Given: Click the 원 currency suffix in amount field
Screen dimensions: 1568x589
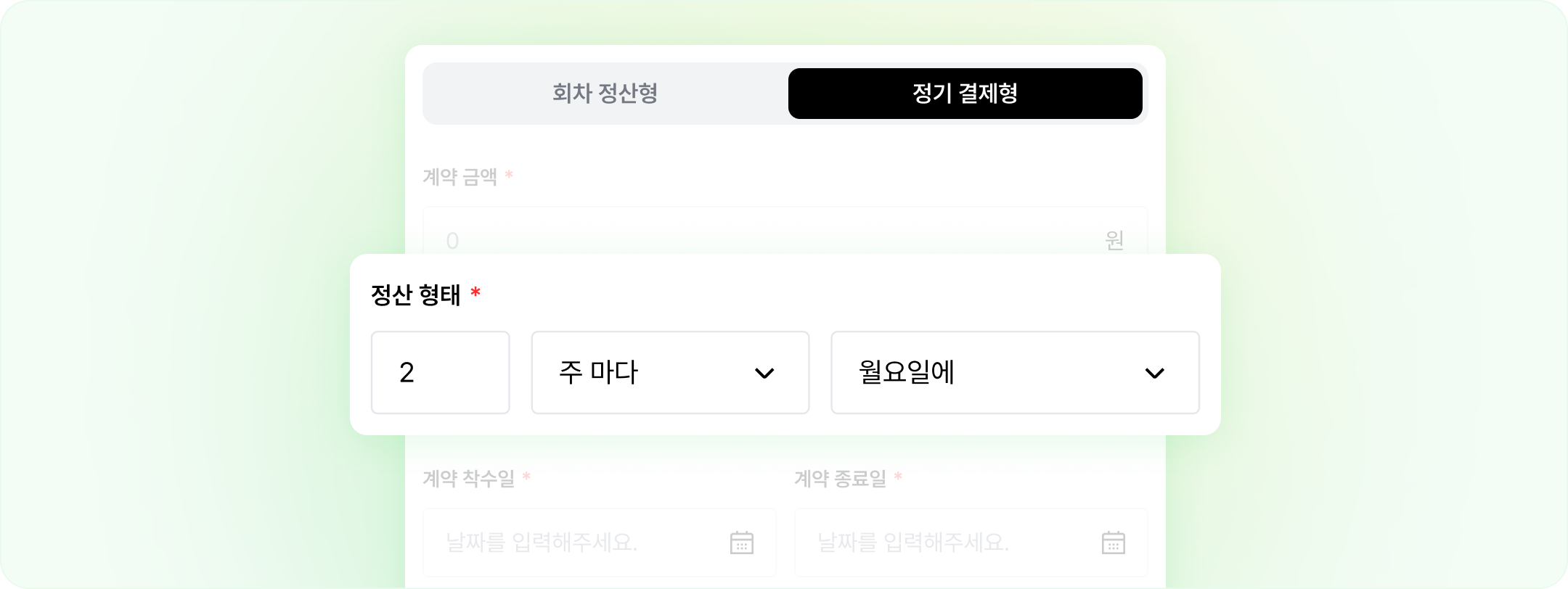Looking at the screenshot, I should [1114, 240].
